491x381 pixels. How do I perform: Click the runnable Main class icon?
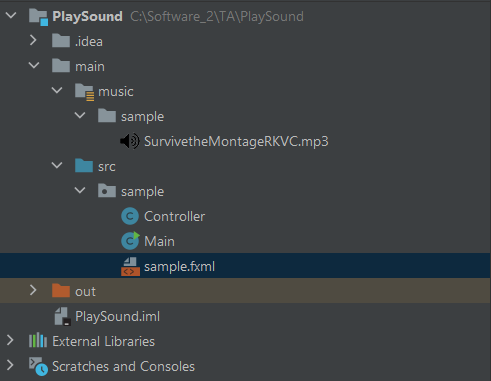point(130,241)
